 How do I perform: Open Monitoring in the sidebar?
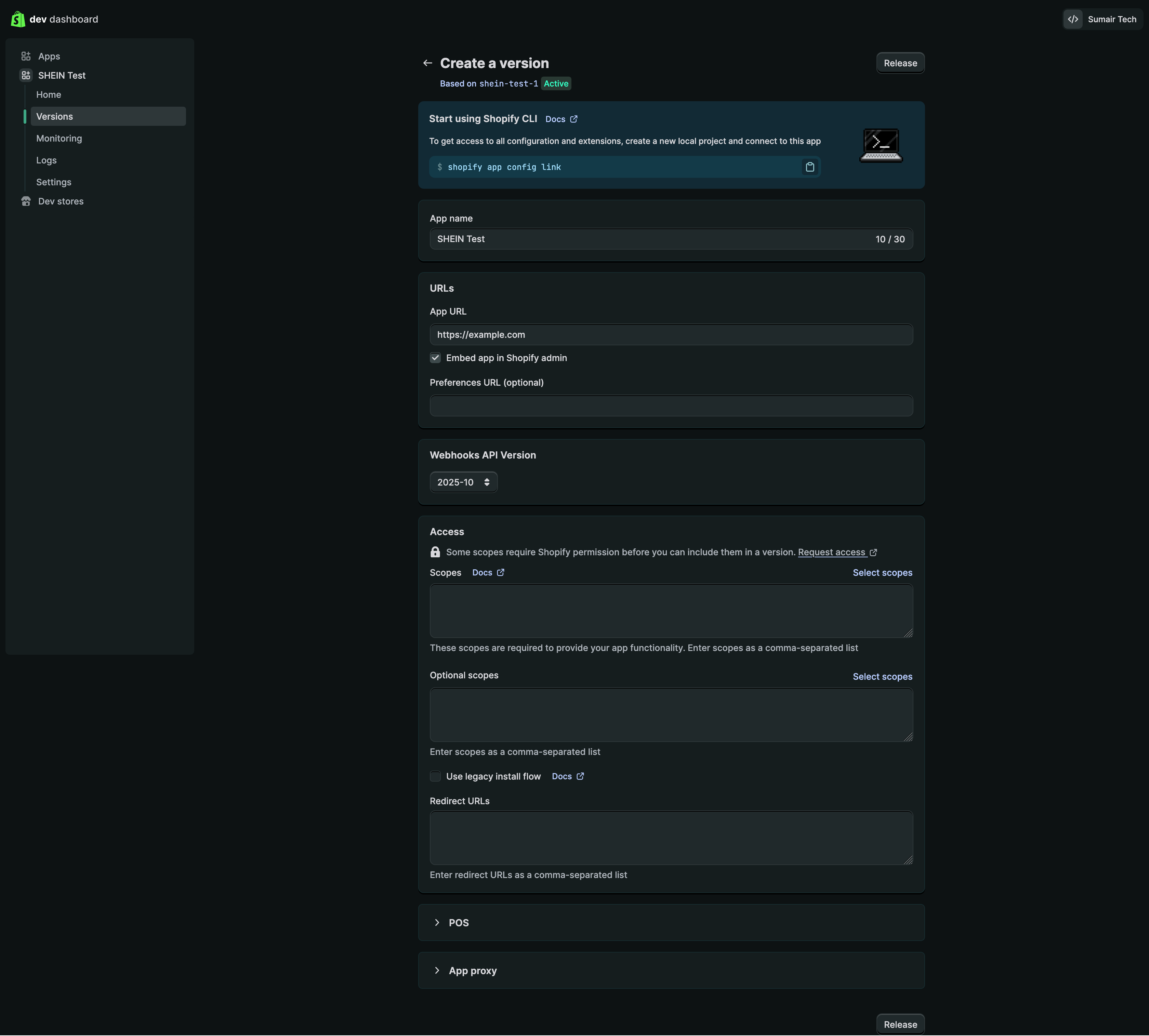pyautogui.click(x=59, y=138)
